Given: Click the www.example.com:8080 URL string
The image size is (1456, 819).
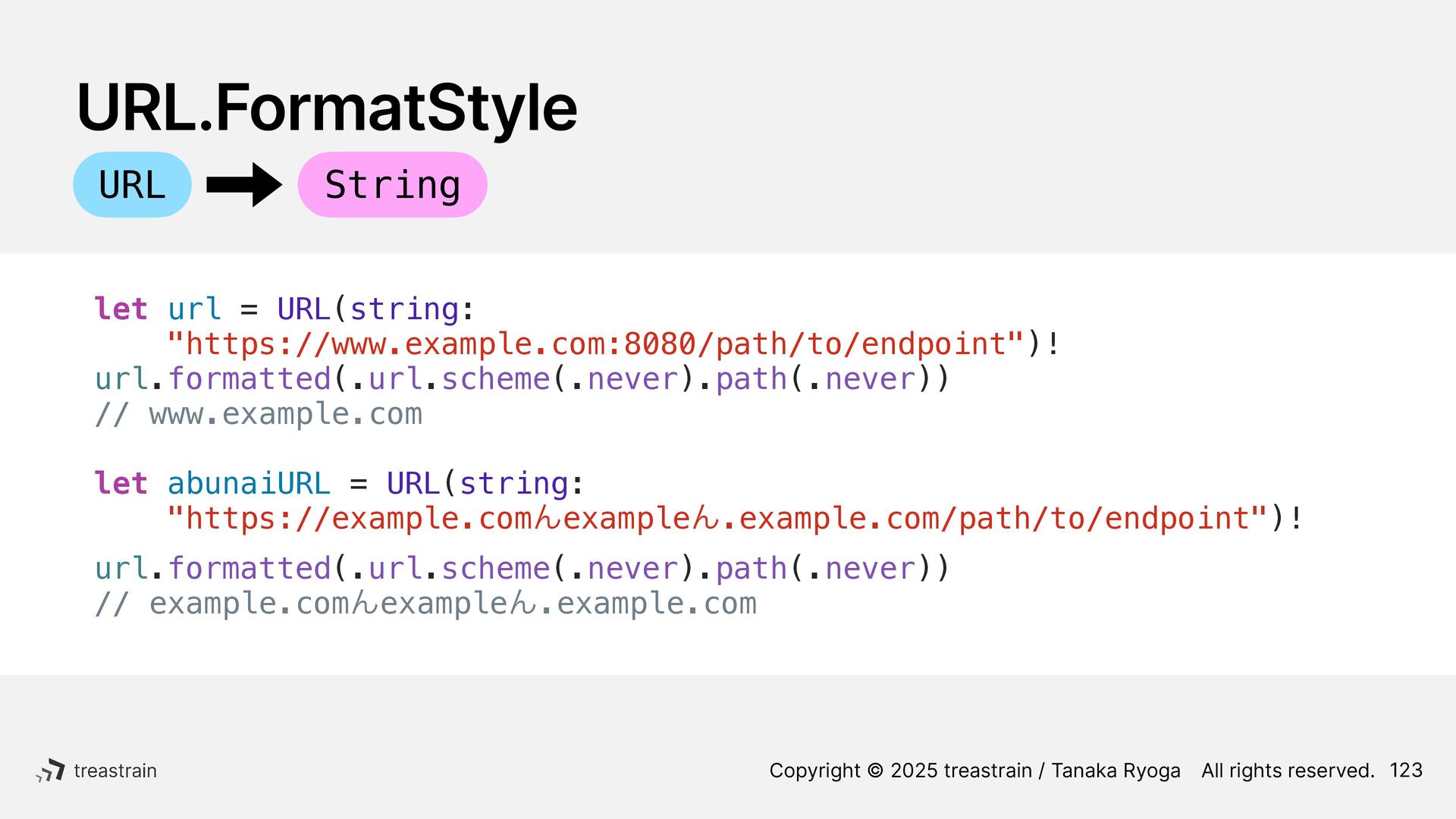Looking at the screenshot, I should (x=596, y=344).
